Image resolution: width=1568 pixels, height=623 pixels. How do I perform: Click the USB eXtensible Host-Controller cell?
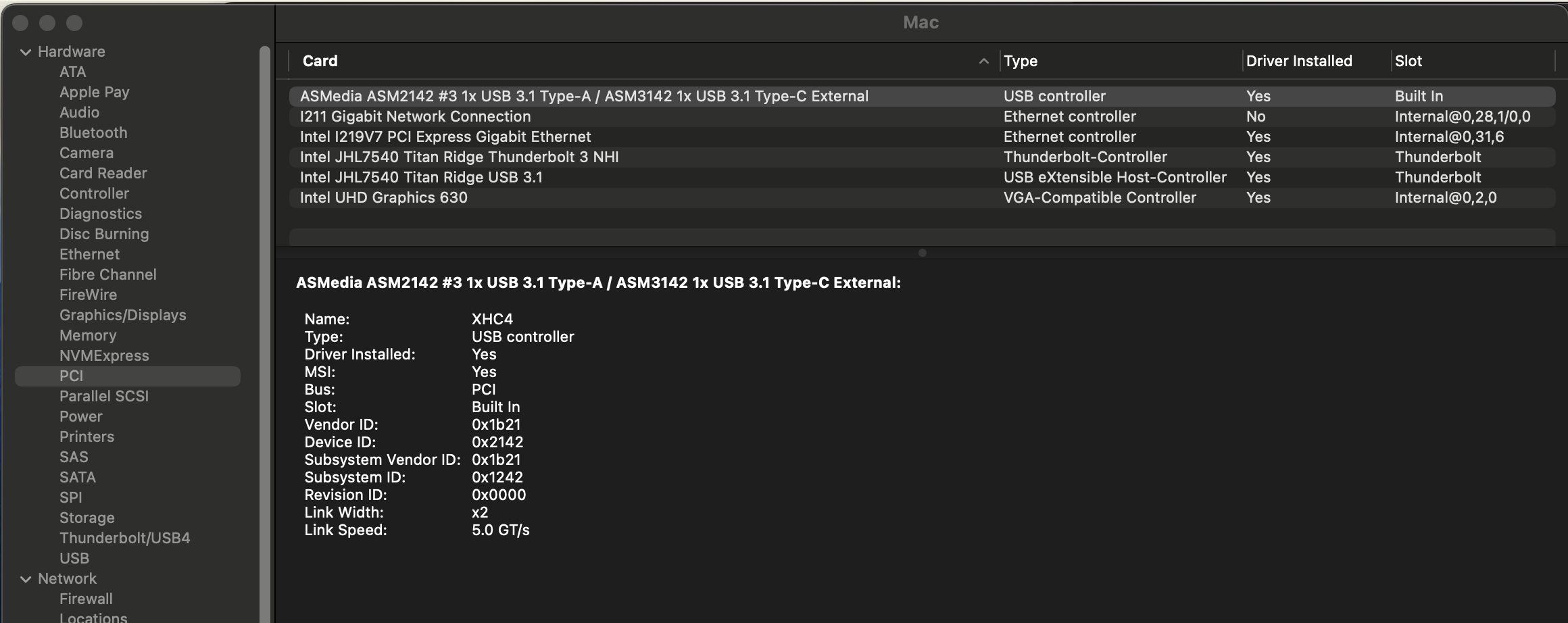click(x=1114, y=177)
